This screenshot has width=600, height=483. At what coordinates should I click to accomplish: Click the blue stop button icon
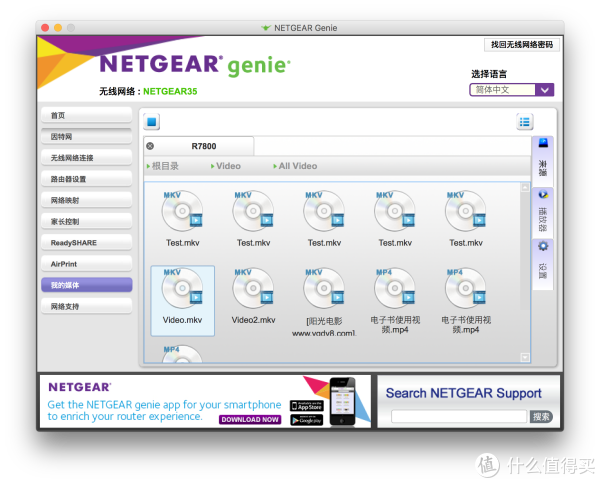pos(152,122)
